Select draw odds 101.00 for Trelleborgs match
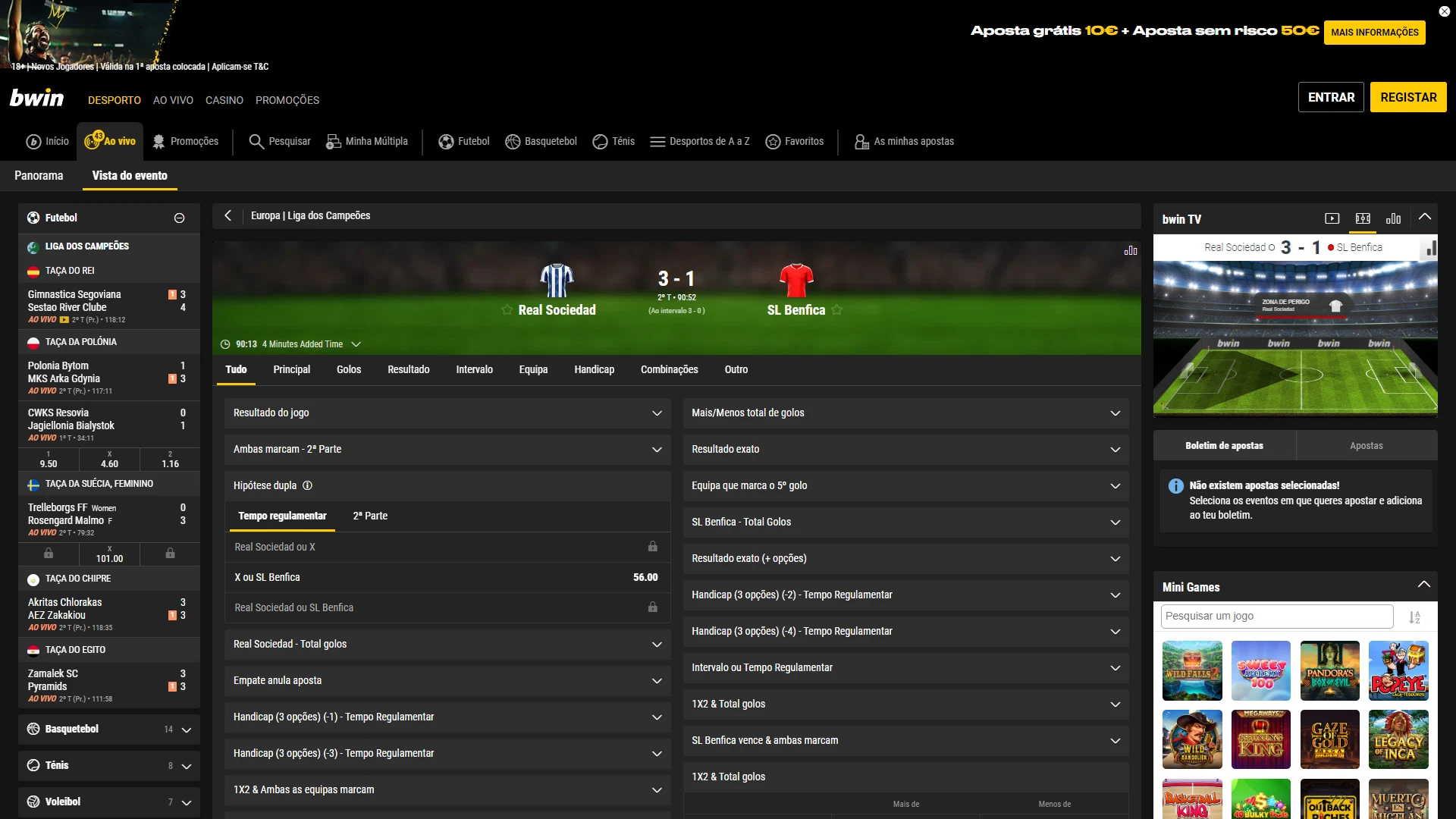 109,554
